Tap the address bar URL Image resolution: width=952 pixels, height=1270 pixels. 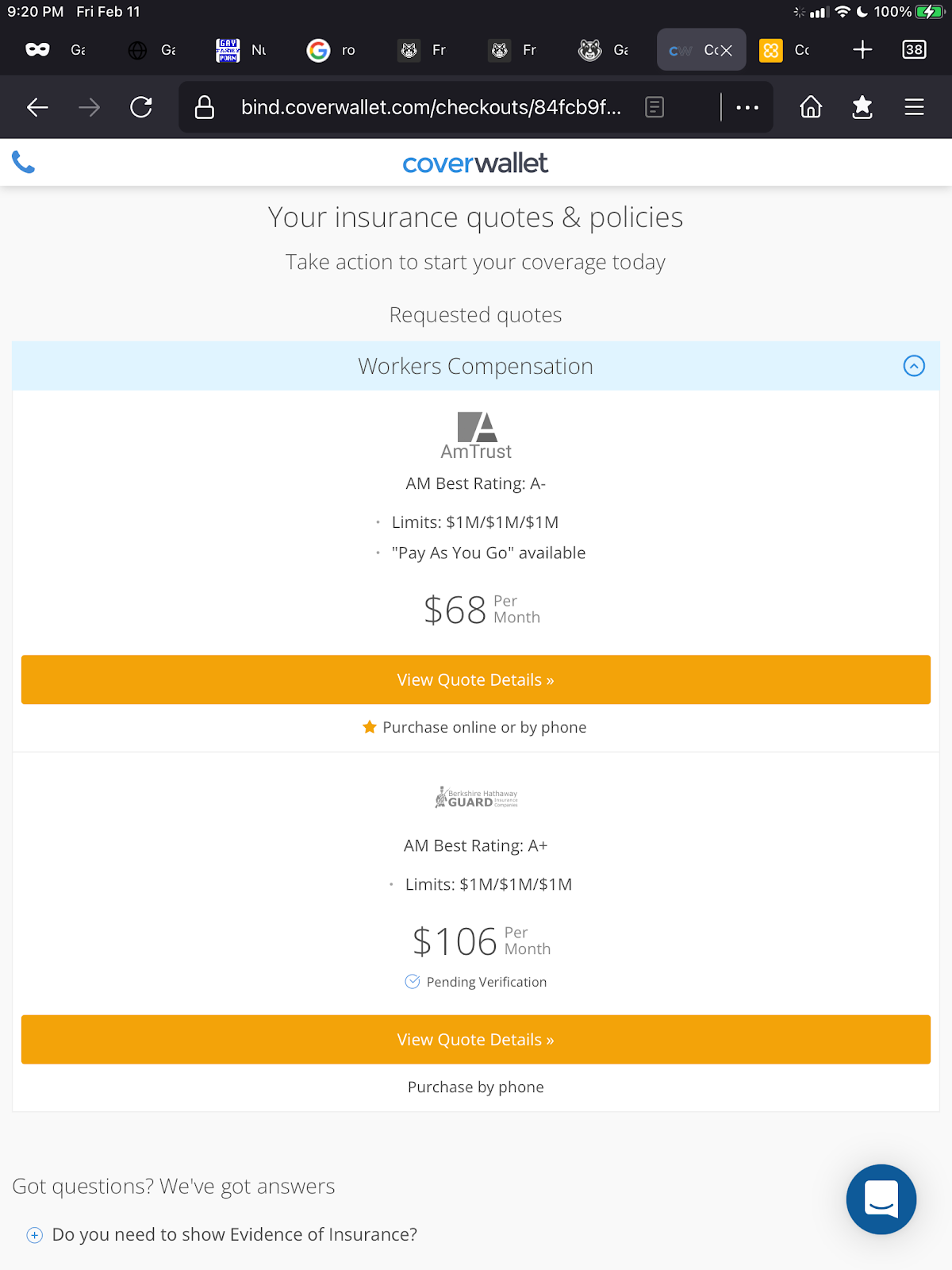(431, 107)
